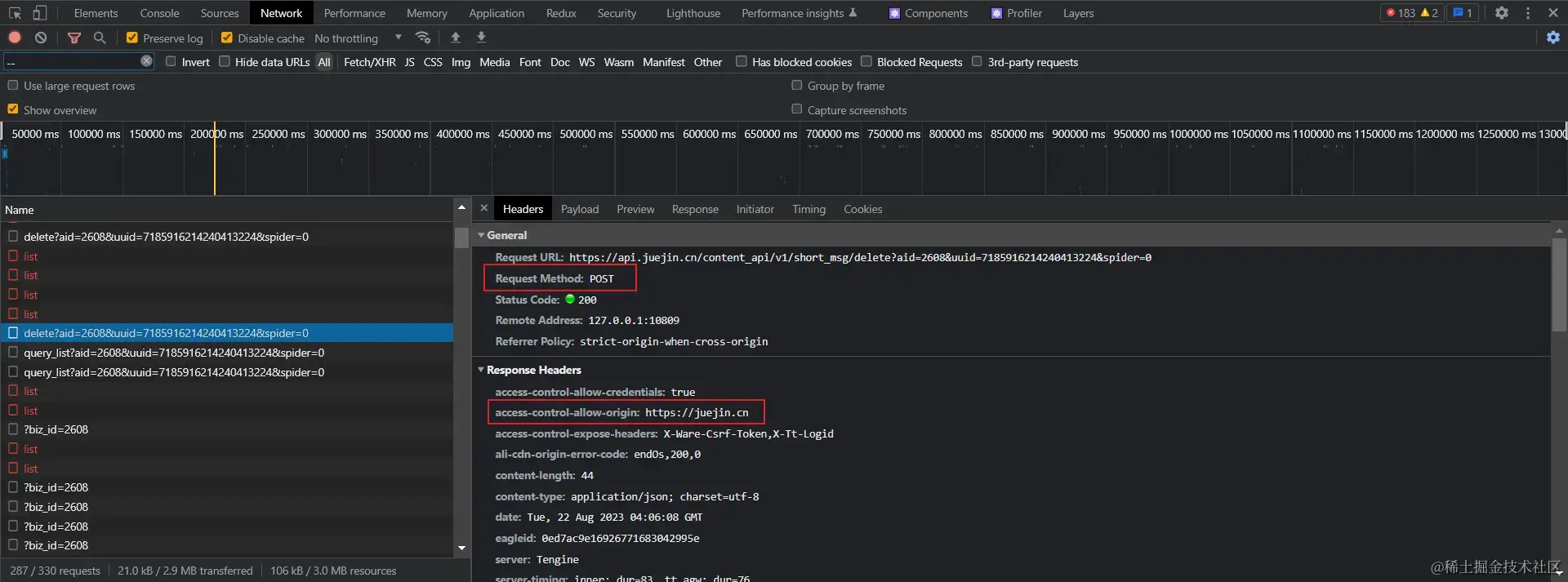Import HAR file upload arrow

pyautogui.click(x=456, y=38)
